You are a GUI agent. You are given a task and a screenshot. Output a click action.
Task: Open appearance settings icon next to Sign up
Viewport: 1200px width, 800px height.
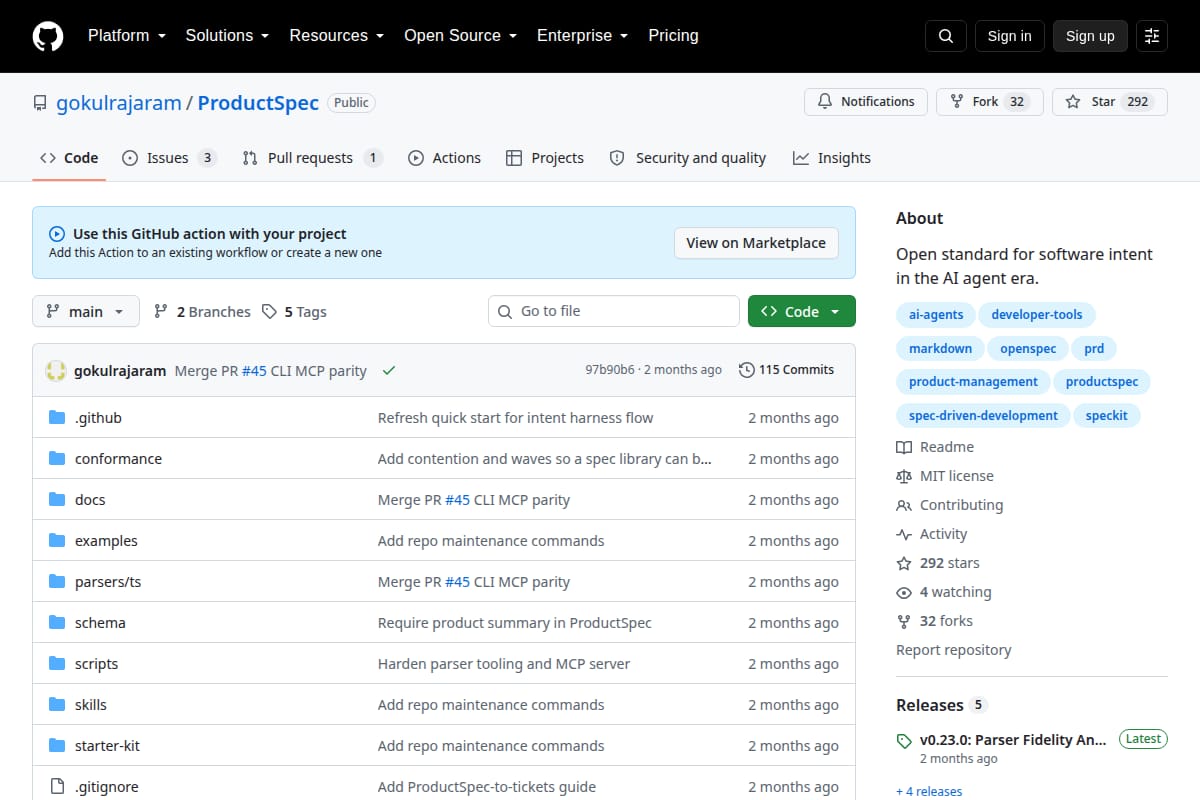click(1152, 36)
